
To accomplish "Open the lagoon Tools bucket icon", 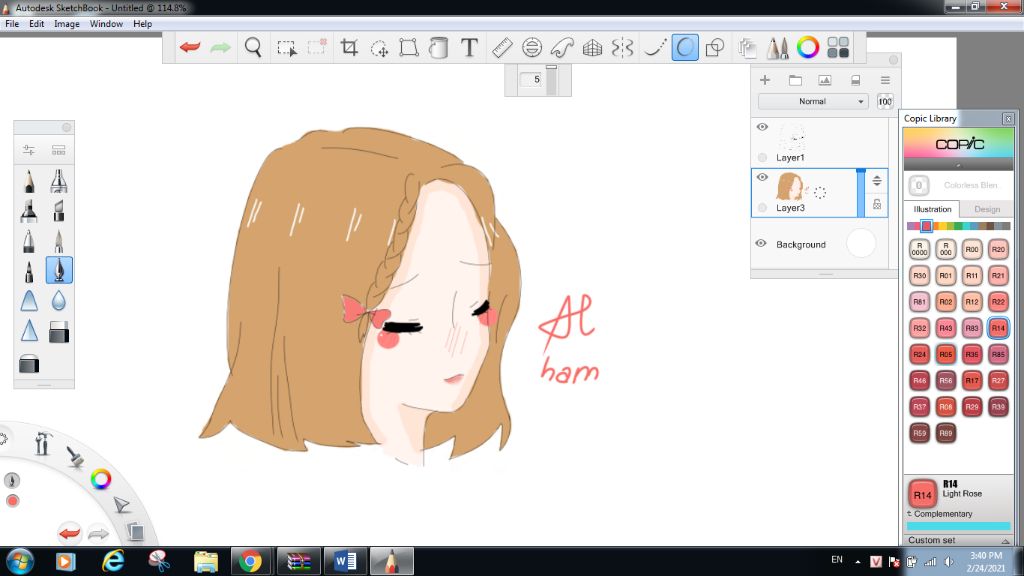I will [43, 443].
